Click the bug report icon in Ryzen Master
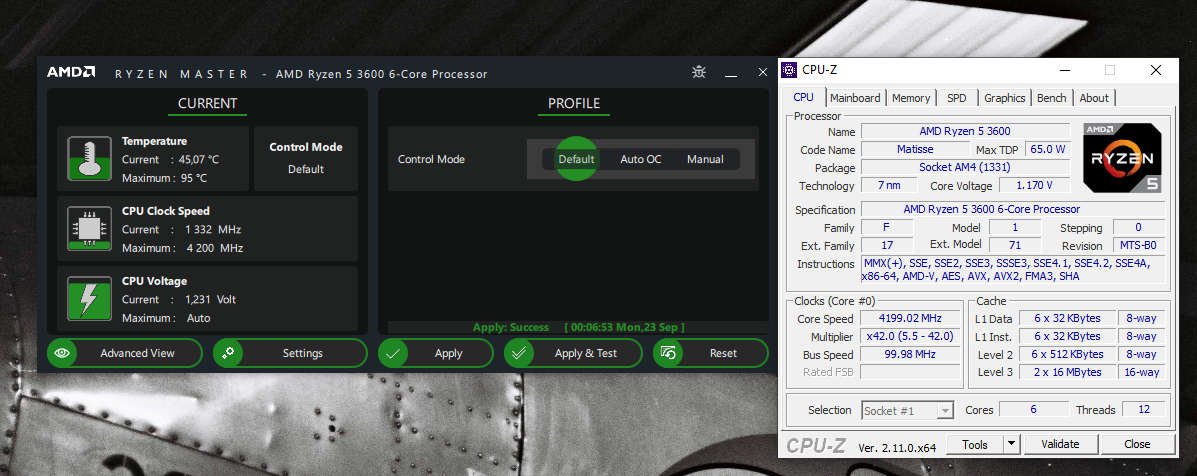This screenshot has width=1197, height=476. [x=699, y=73]
